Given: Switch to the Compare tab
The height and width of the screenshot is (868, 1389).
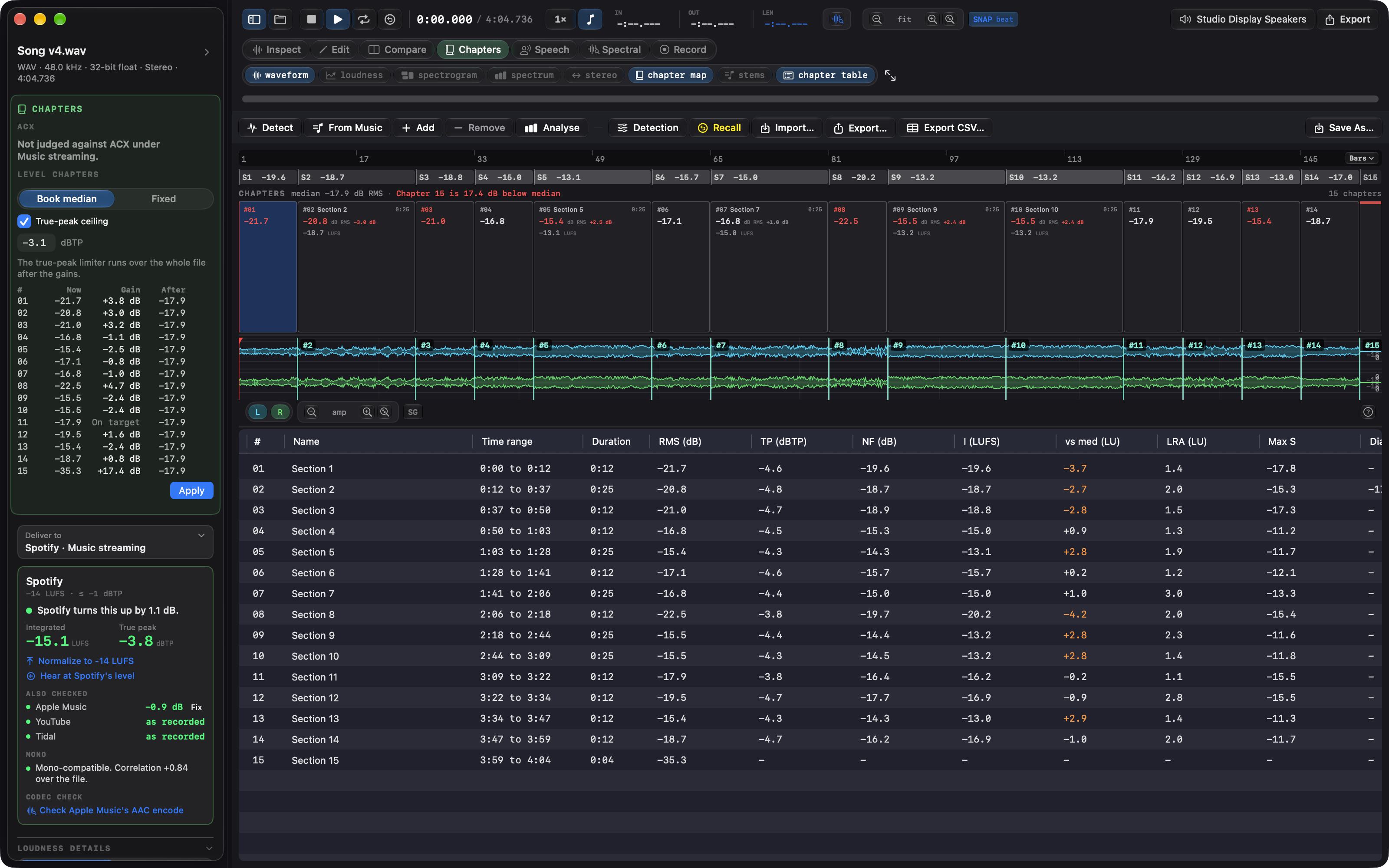Looking at the screenshot, I should [397, 50].
